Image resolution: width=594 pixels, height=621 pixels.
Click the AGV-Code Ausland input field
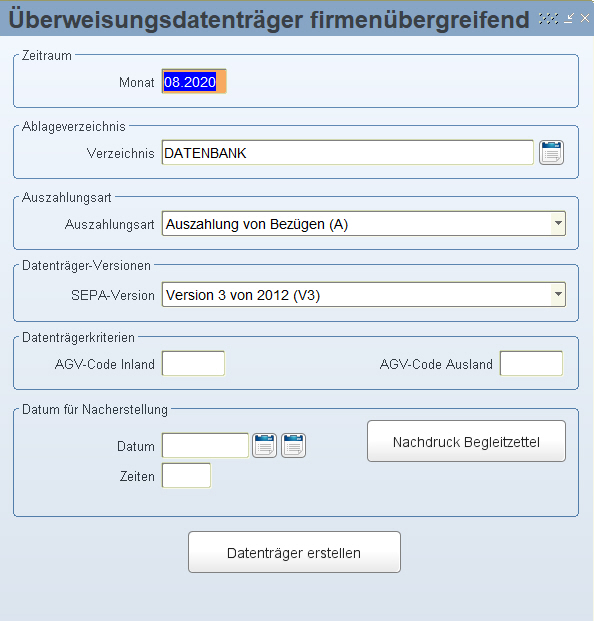(x=531, y=363)
